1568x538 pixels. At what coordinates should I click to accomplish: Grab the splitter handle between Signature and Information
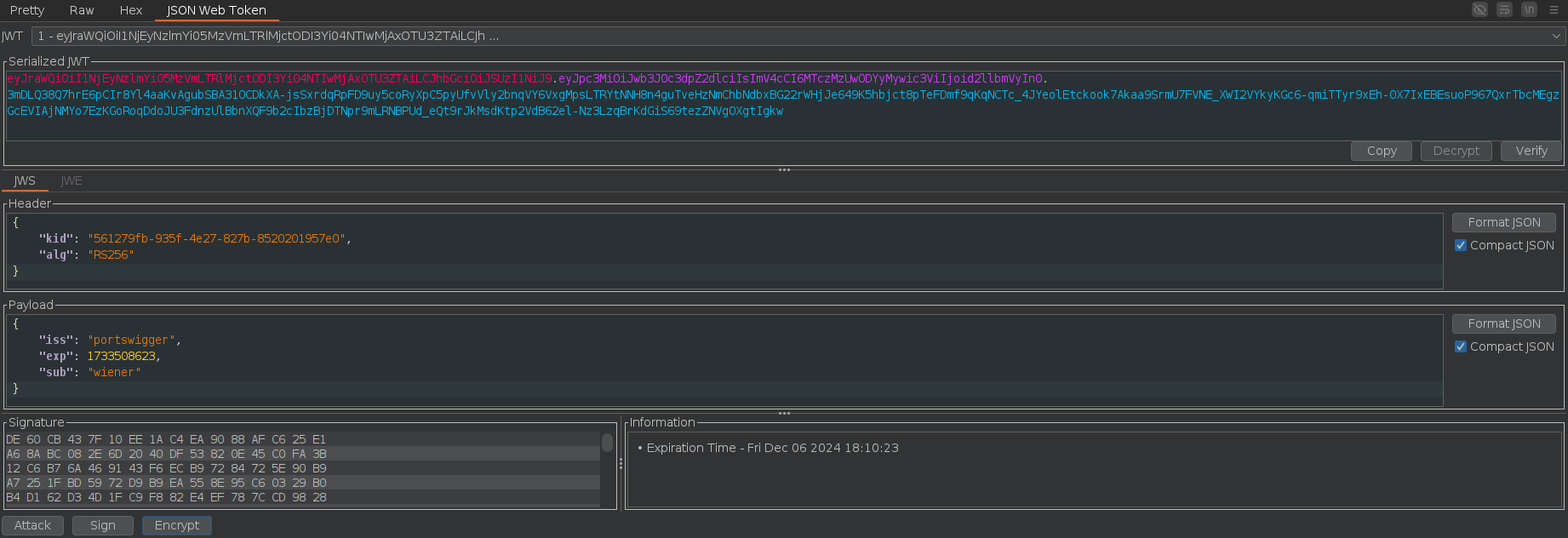tap(621, 464)
